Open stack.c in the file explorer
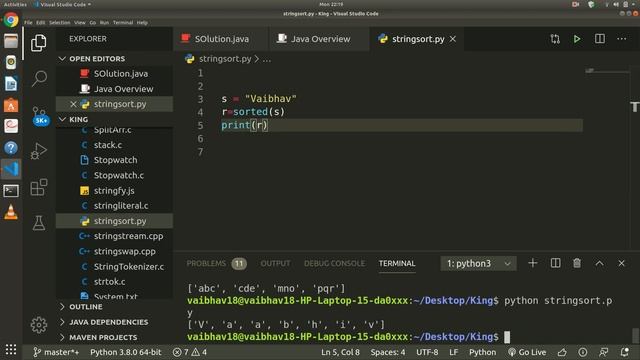Screen dimensions: 640x360 [x=114, y=145]
